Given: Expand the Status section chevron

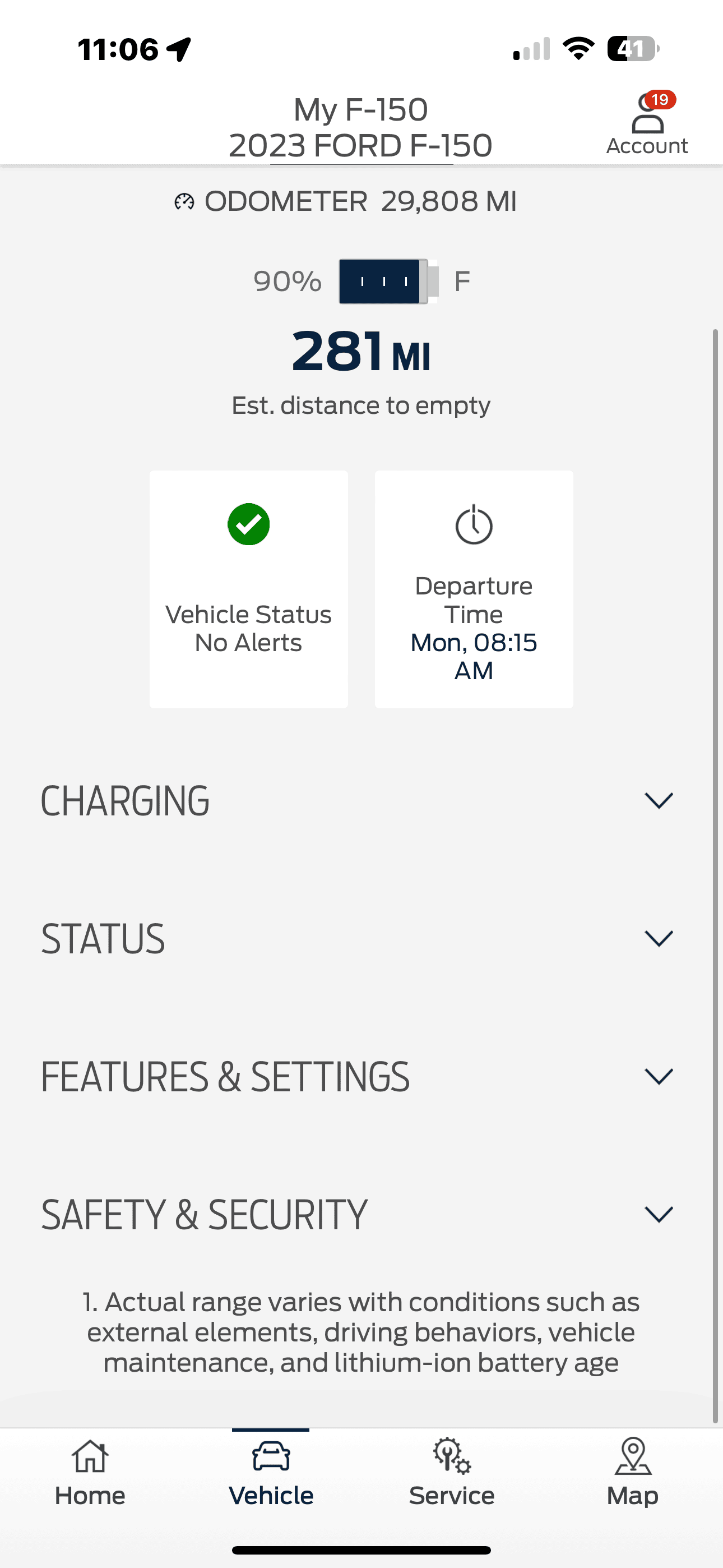Looking at the screenshot, I should (659, 939).
